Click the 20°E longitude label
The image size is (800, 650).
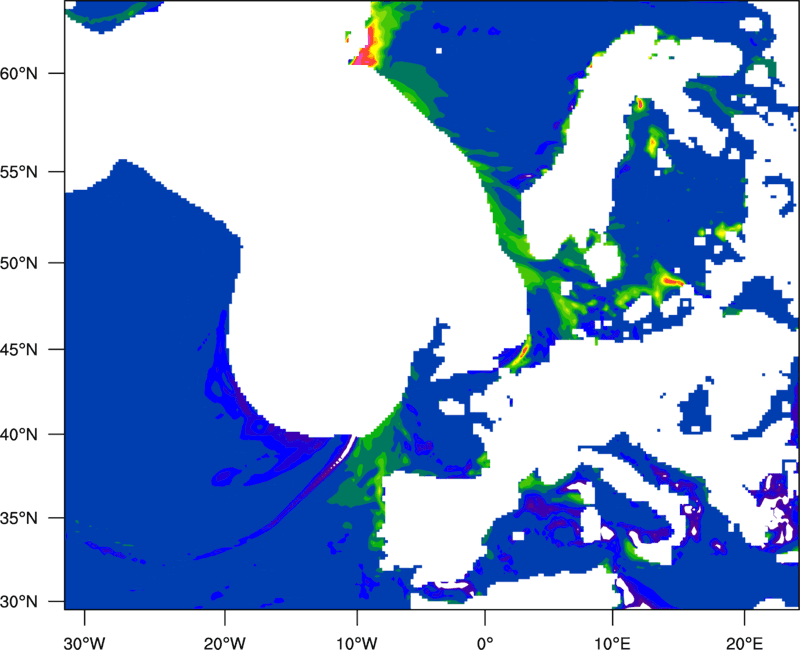click(744, 643)
